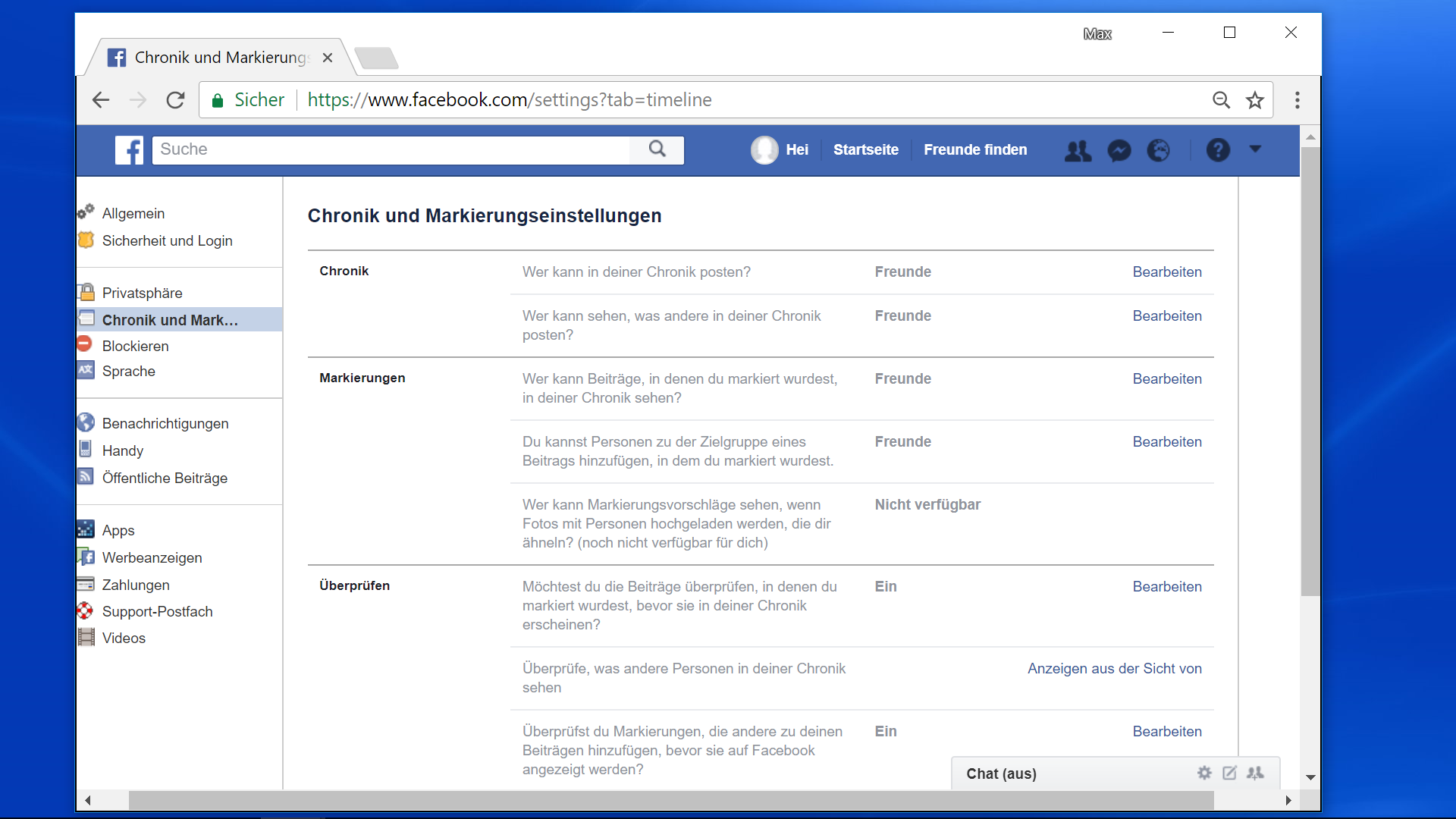Open the Messenger messages icon
Screen dimensions: 1456x819
click(x=1119, y=150)
